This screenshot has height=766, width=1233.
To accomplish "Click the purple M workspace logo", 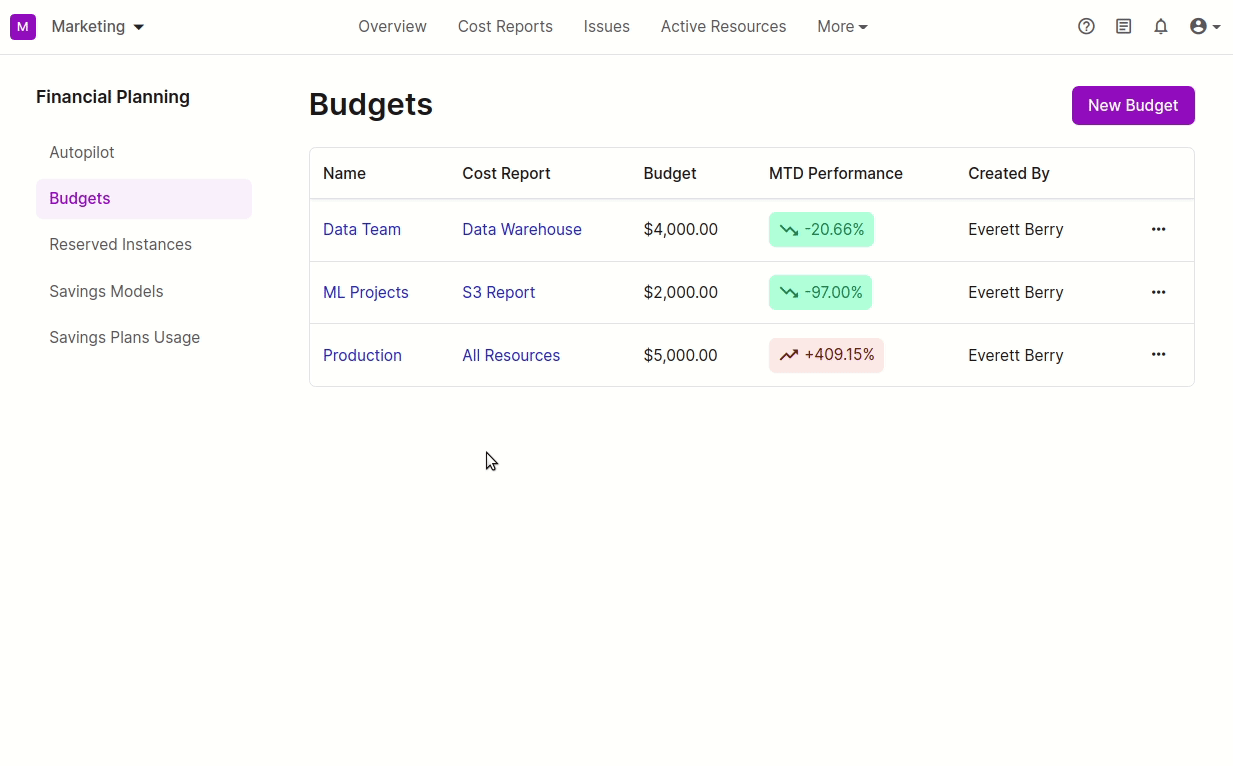I will (x=23, y=27).
